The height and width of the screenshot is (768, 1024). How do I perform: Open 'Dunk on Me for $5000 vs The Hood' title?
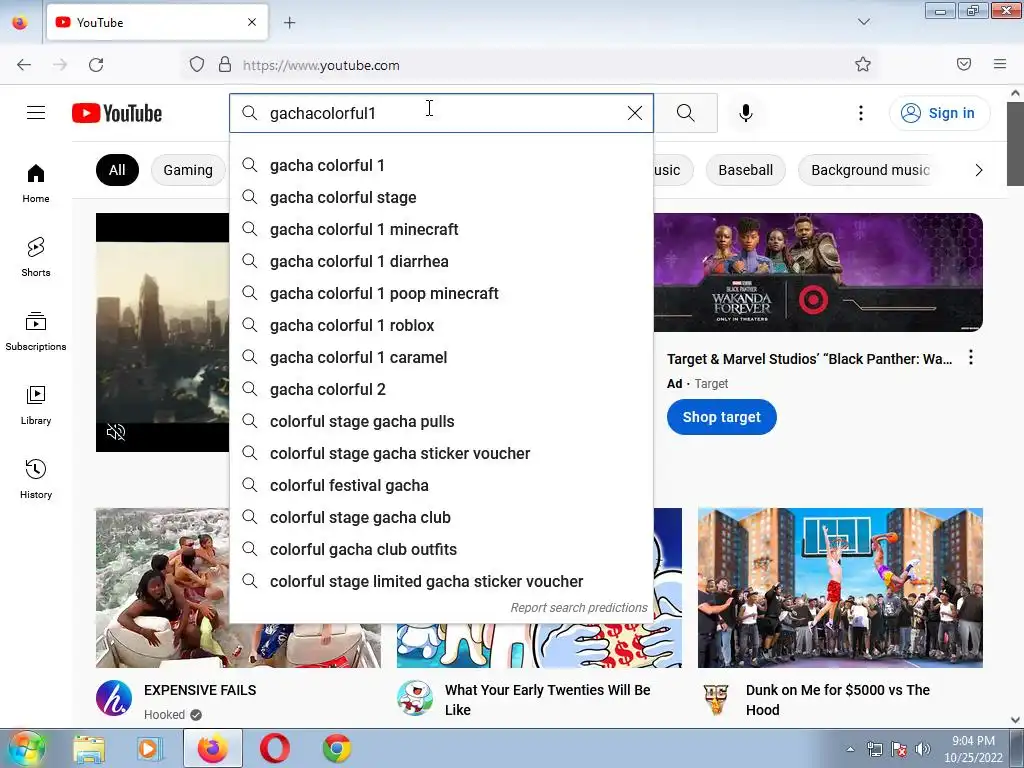pyautogui.click(x=837, y=699)
